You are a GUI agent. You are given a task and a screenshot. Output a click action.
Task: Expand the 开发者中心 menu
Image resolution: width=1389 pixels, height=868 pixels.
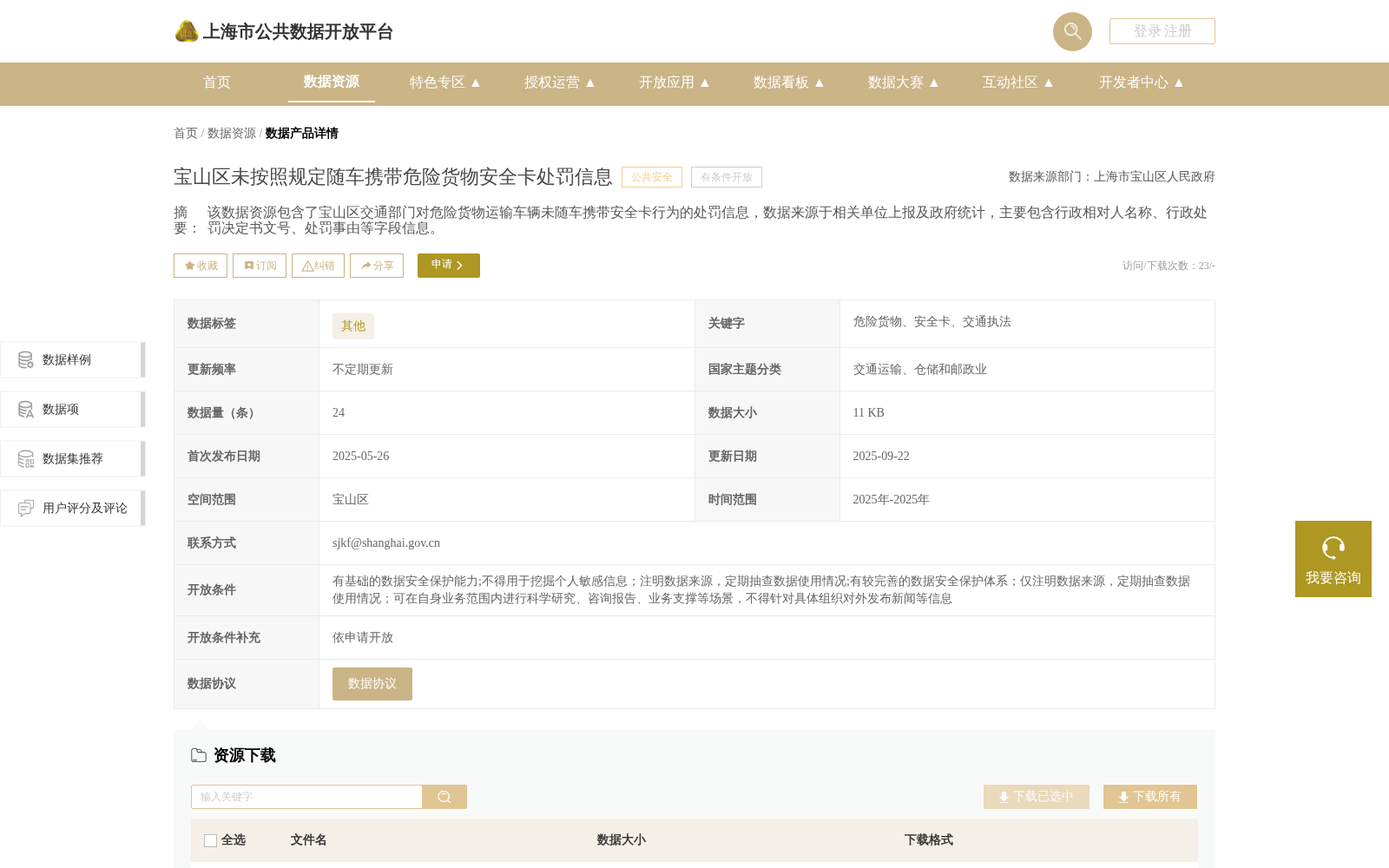(x=1142, y=82)
